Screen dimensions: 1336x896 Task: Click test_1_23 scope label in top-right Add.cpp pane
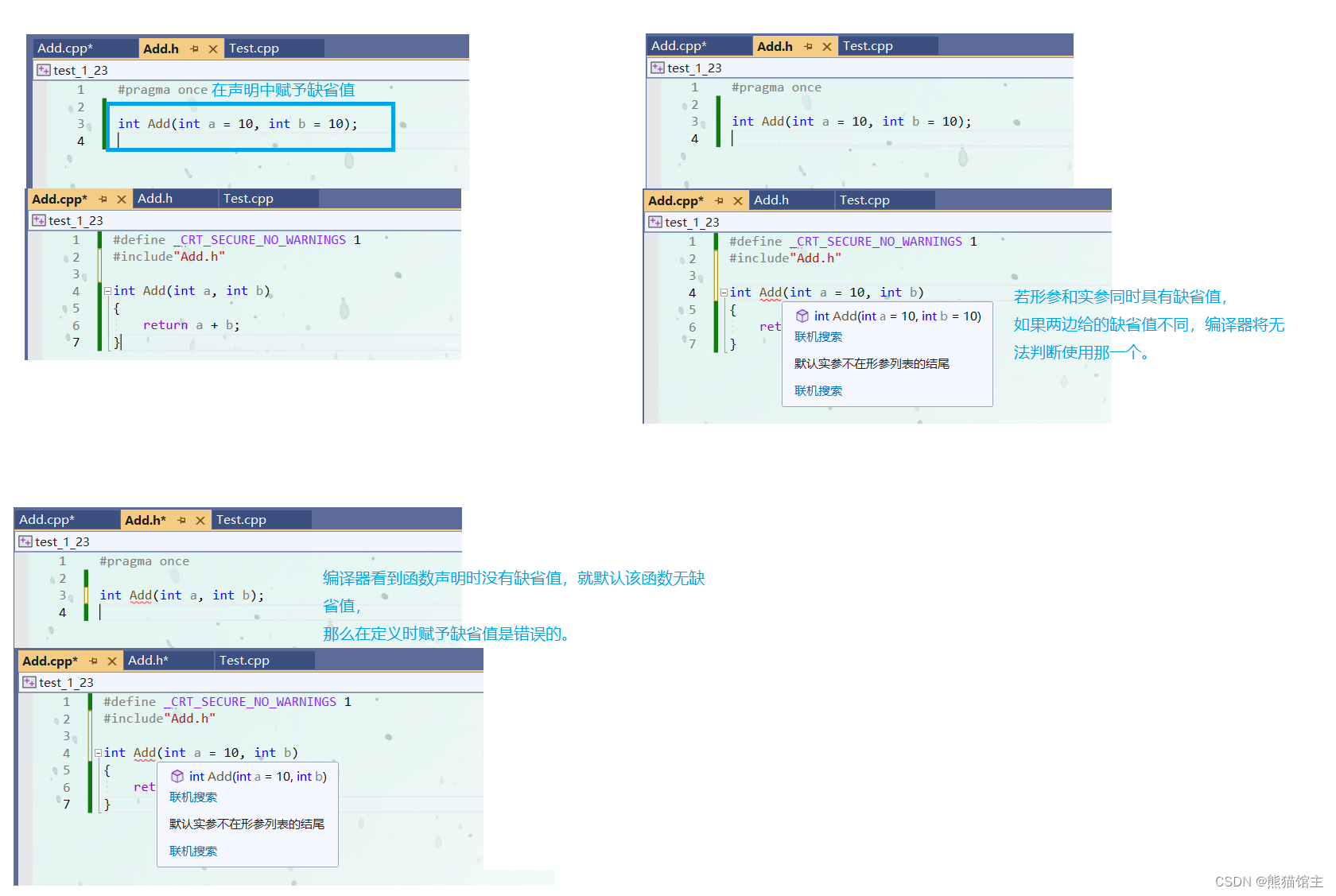click(692, 223)
